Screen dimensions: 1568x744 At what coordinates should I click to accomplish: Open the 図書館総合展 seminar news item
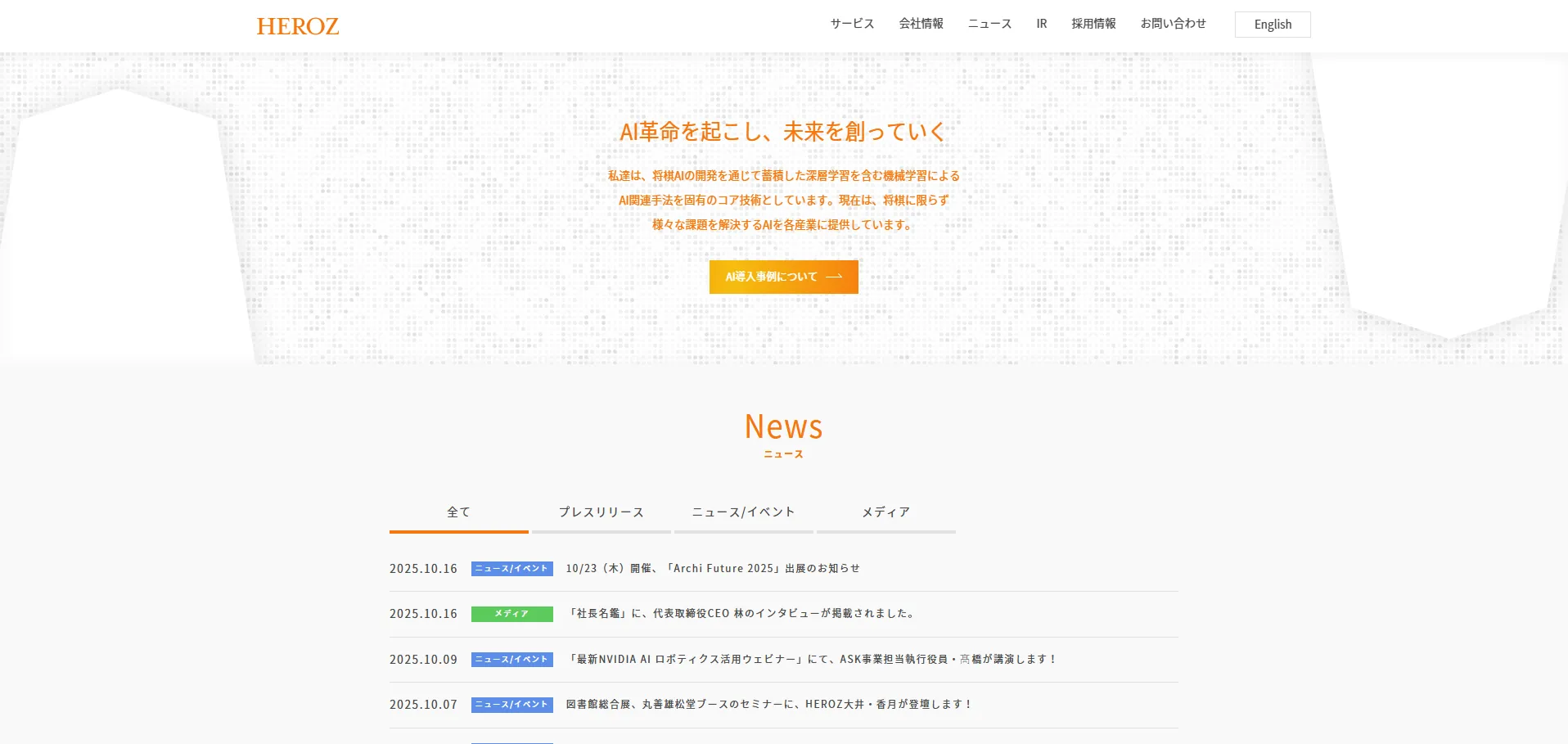(x=768, y=705)
